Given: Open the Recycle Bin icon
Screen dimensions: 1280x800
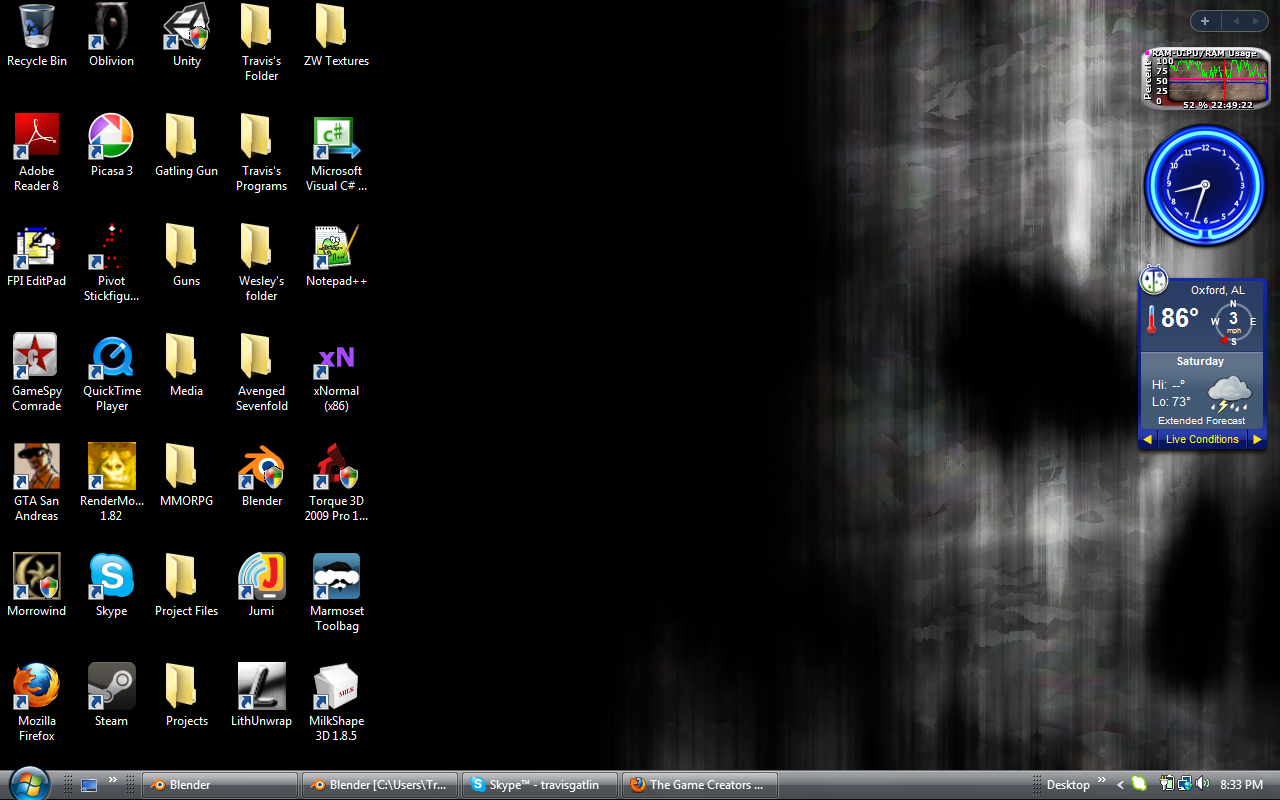Looking at the screenshot, I should (37, 35).
